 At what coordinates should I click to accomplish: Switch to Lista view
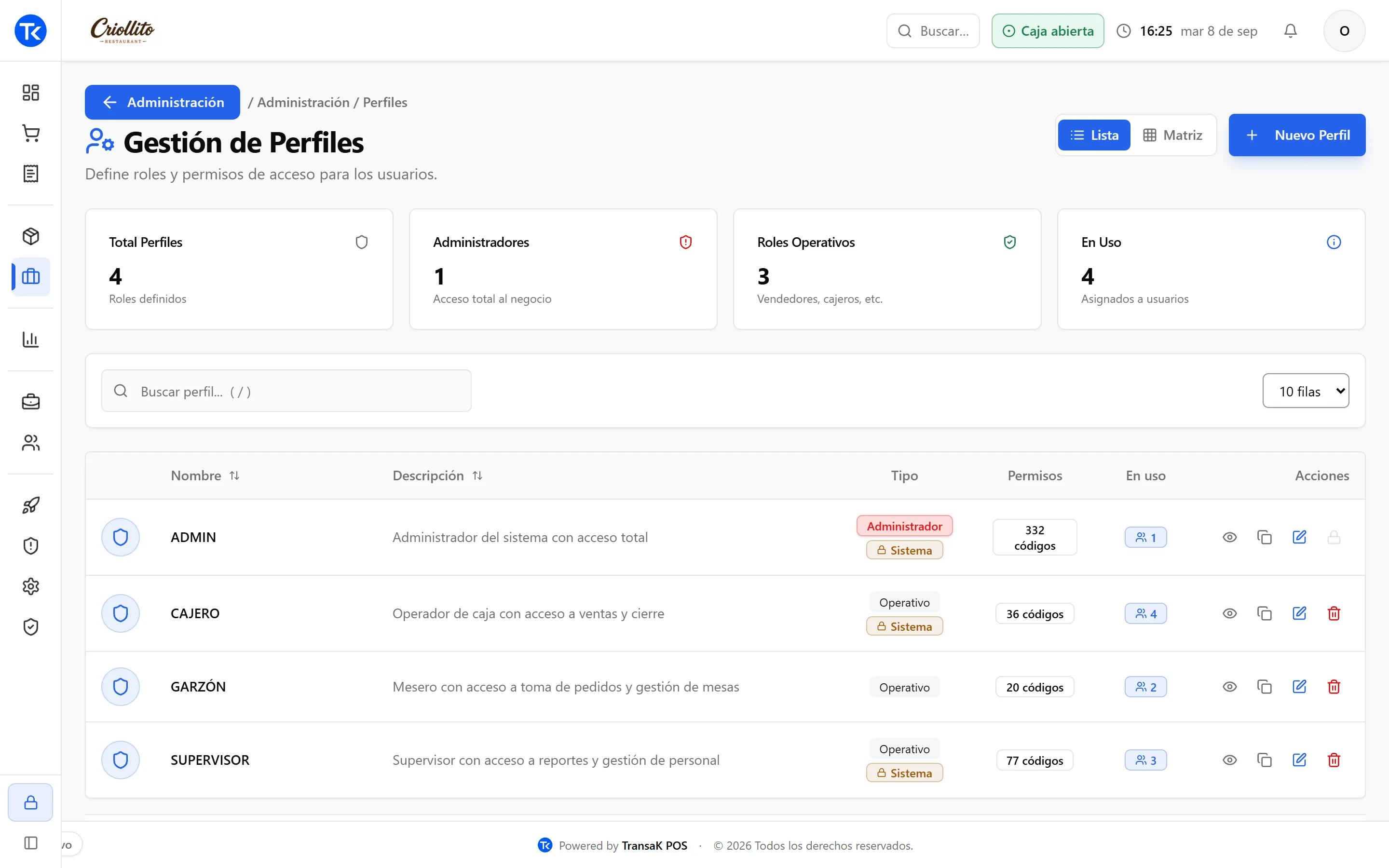1094,135
